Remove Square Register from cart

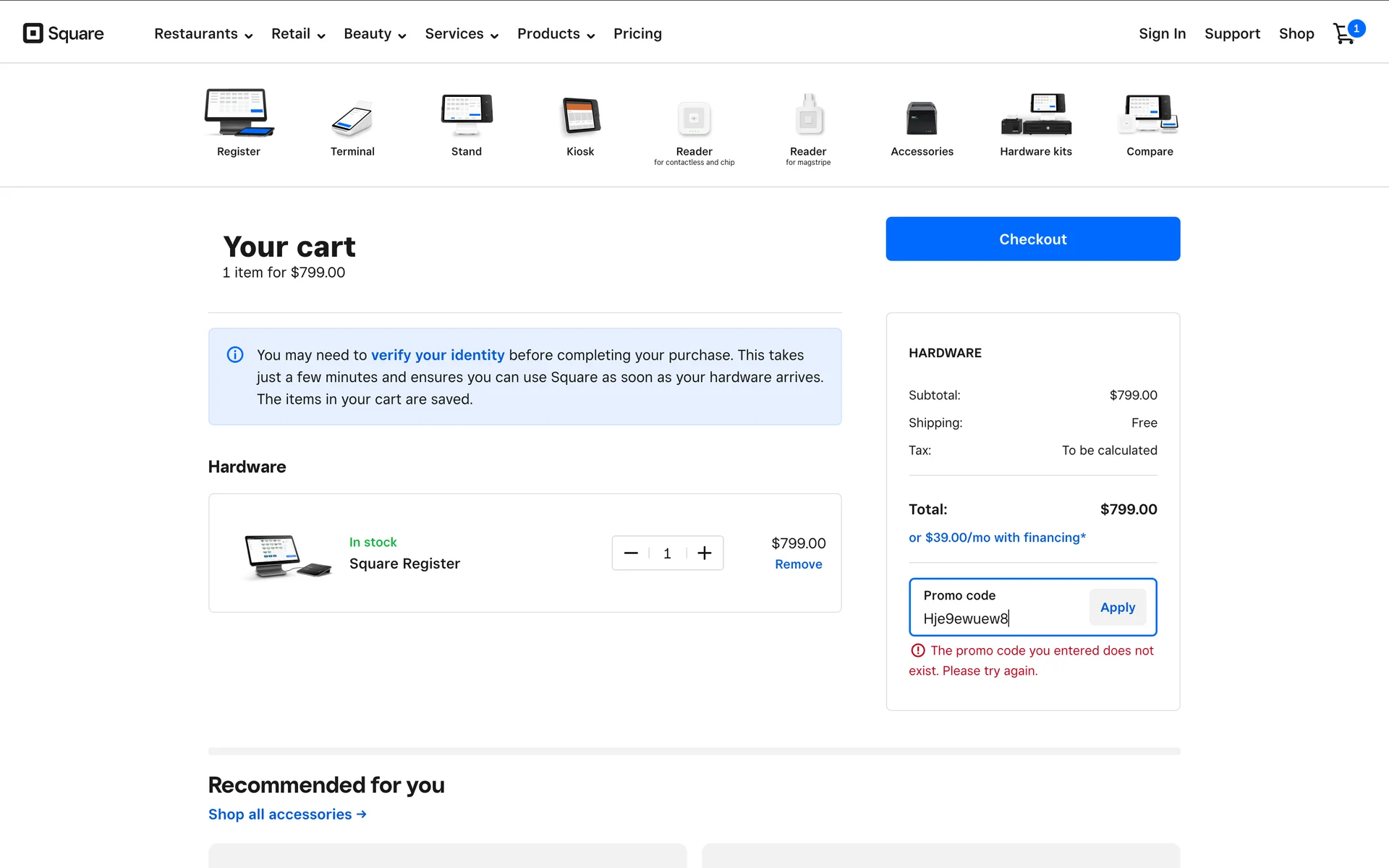(x=798, y=564)
